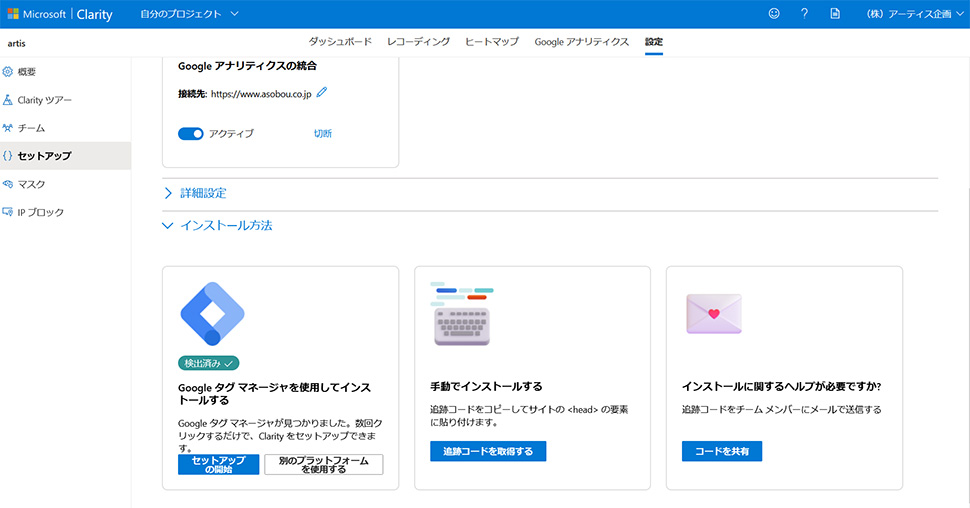Image resolution: width=970 pixels, height=508 pixels.
Task: Click the Google アナリティクスの統合 heading
Action: coord(247,66)
